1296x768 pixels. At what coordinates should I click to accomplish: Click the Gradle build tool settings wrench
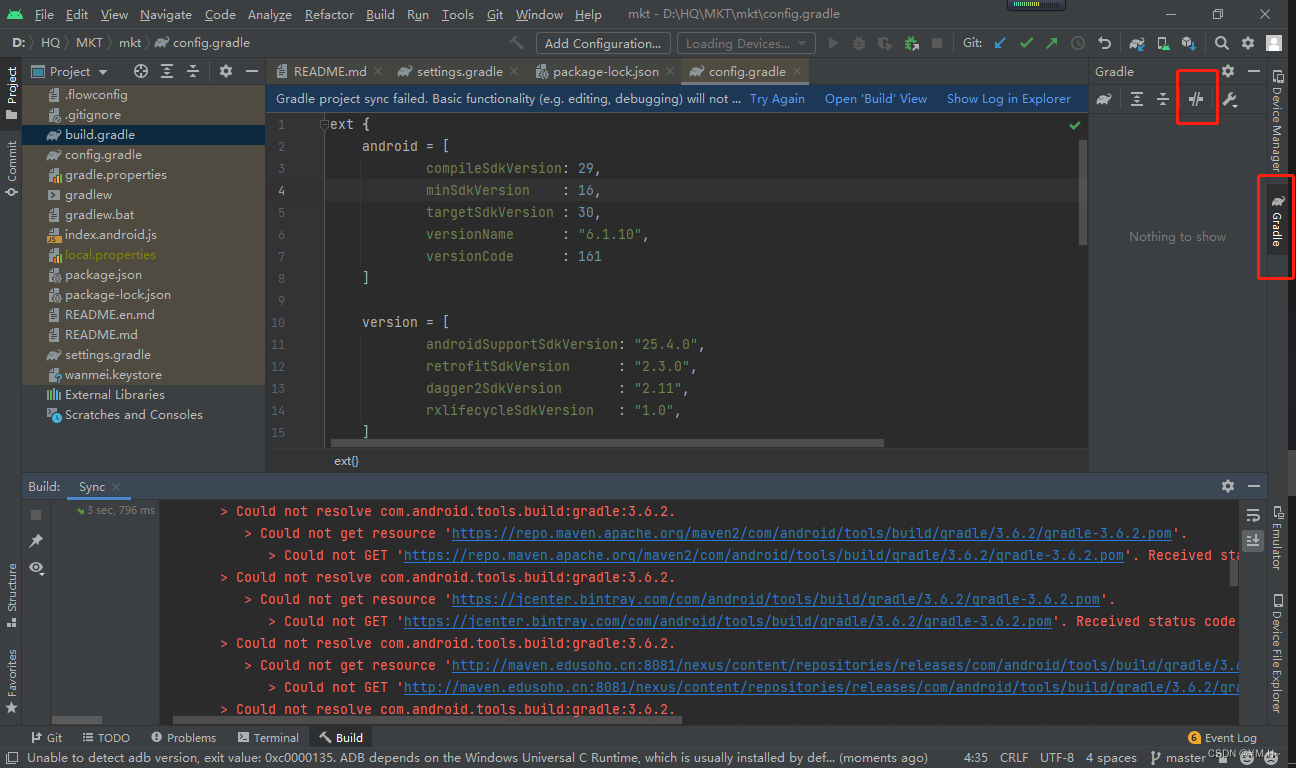1230,99
